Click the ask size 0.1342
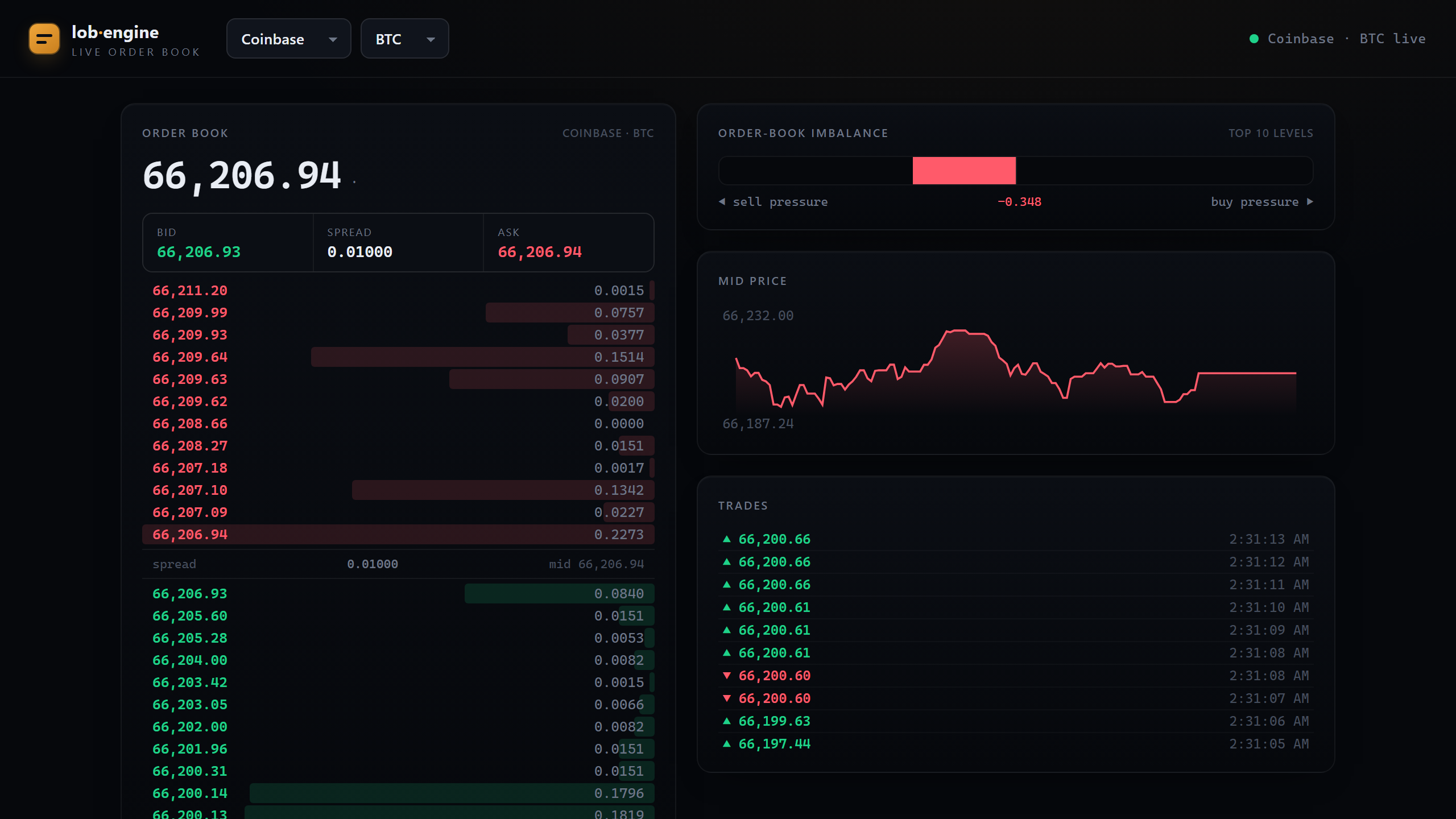This screenshot has height=819, width=1456. click(619, 490)
